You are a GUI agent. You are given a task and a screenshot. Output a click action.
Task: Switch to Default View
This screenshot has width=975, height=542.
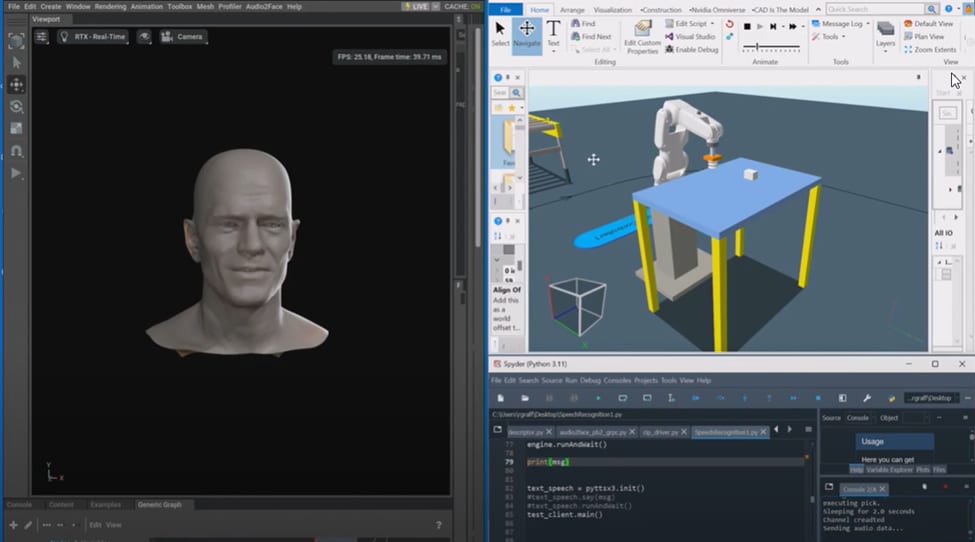coord(928,24)
